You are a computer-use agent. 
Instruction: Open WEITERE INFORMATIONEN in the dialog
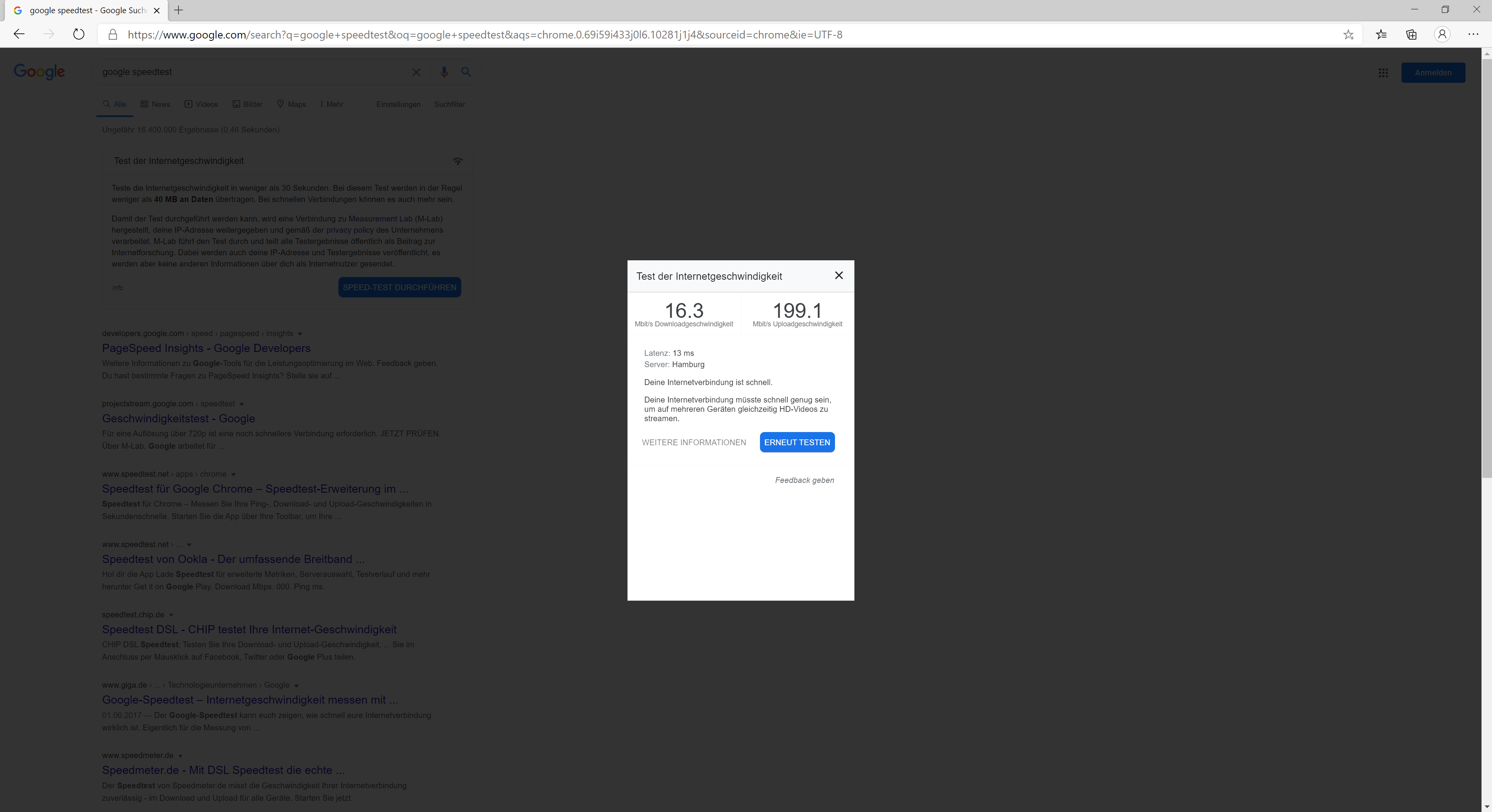pyautogui.click(x=694, y=443)
